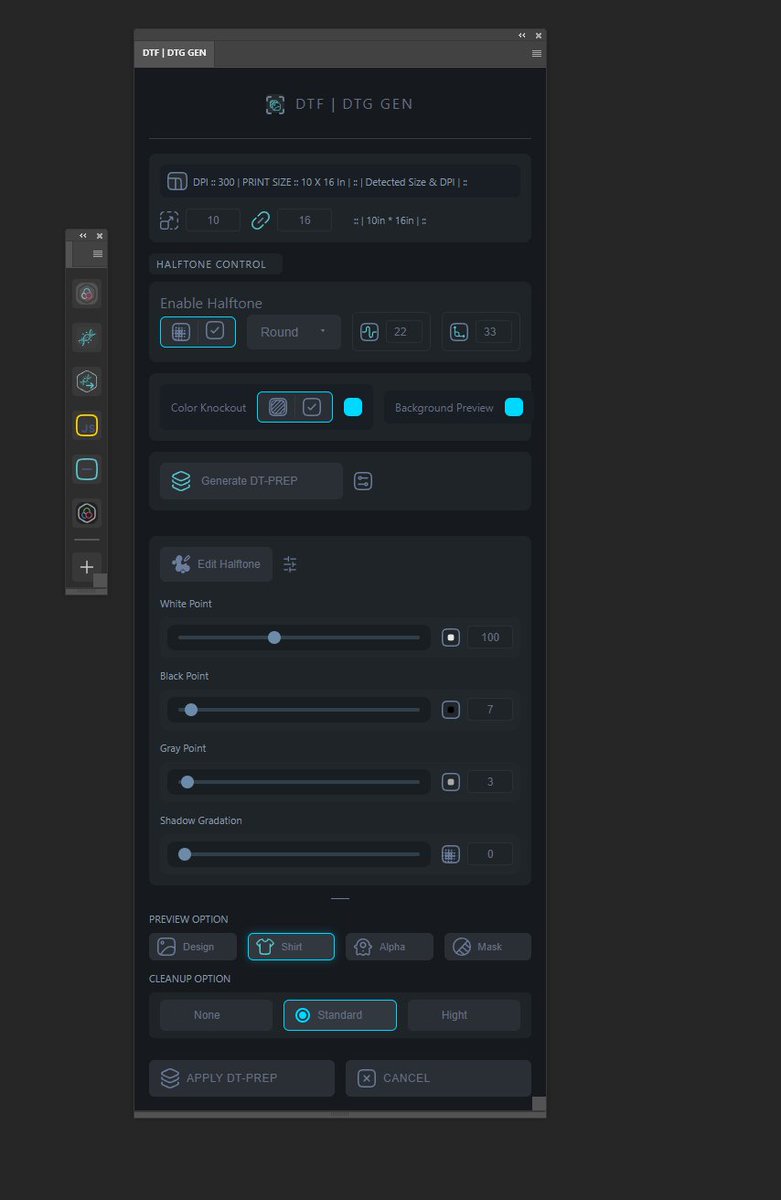Click the angle icon beside 33

tap(458, 332)
